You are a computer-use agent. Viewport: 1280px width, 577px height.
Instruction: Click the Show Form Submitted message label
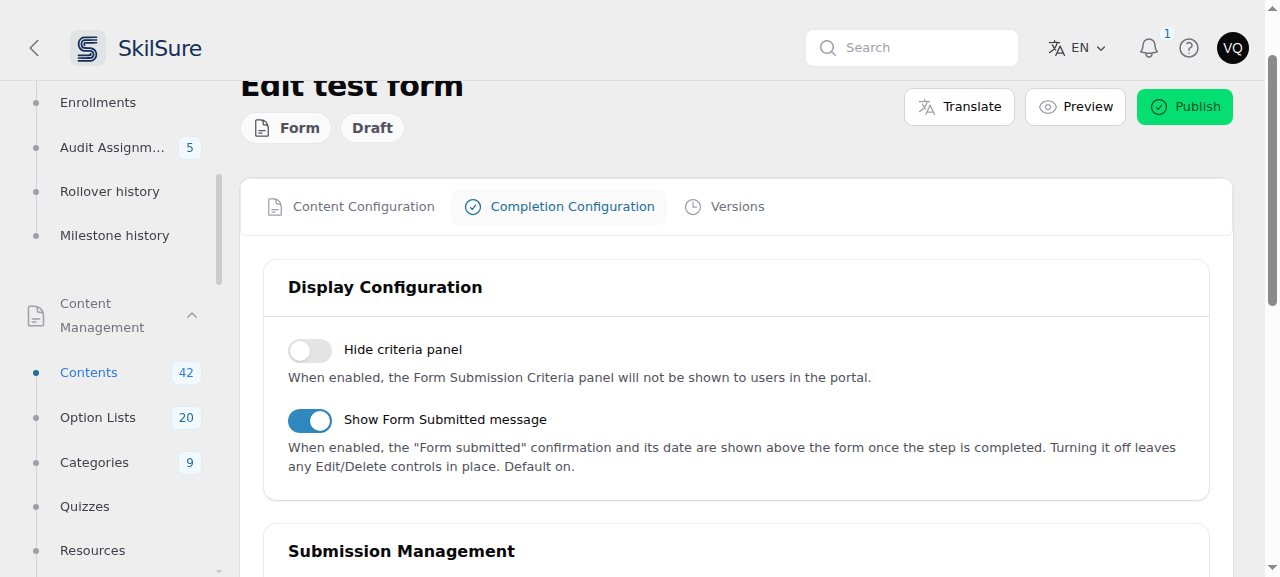(x=445, y=420)
